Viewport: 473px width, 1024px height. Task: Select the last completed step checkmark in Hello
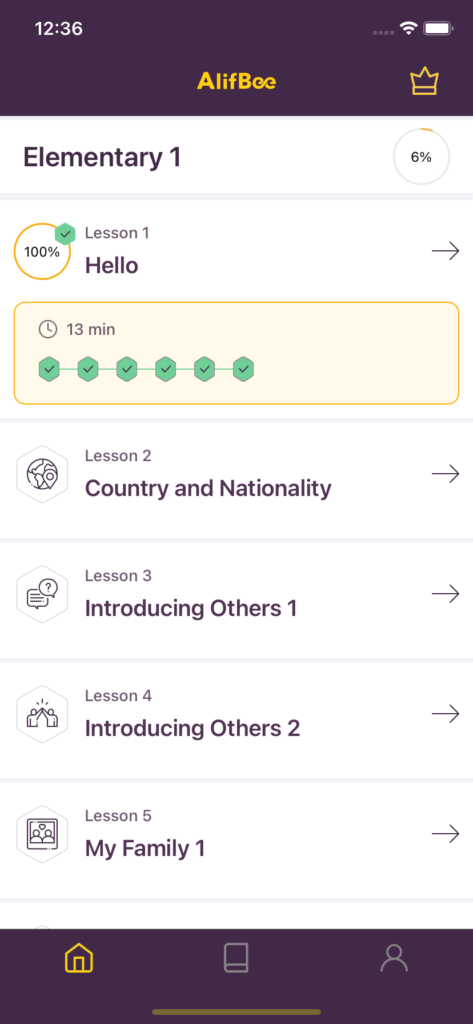tap(244, 369)
